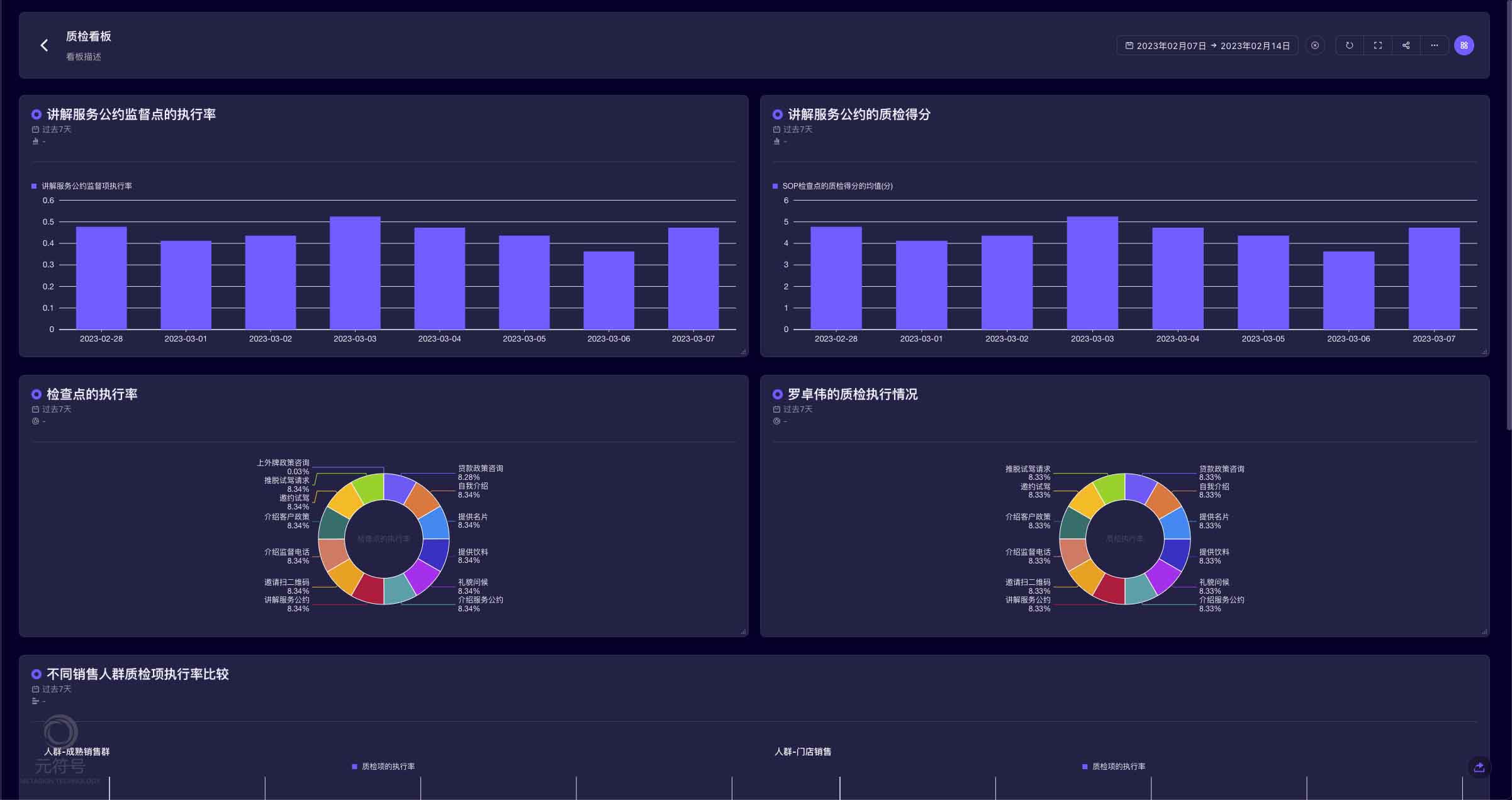
Task: Go back using the left arrow
Action: click(44, 45)
